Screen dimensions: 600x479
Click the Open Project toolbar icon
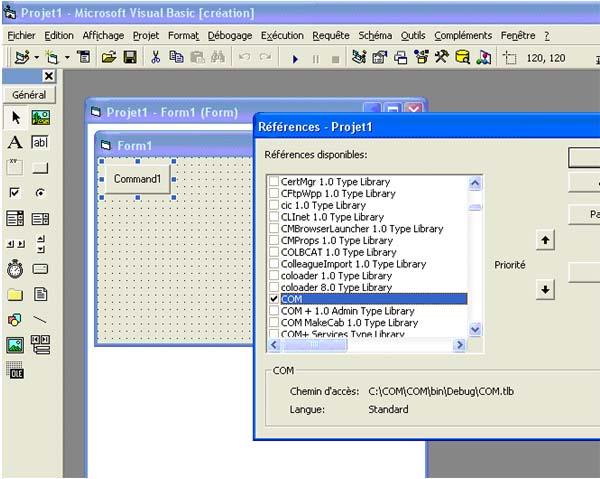(x=109, y=58)
